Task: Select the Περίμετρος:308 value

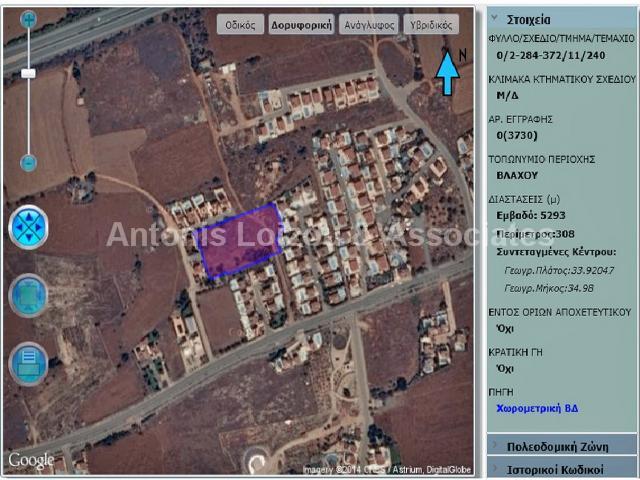Action: click(x=536, y=234)
